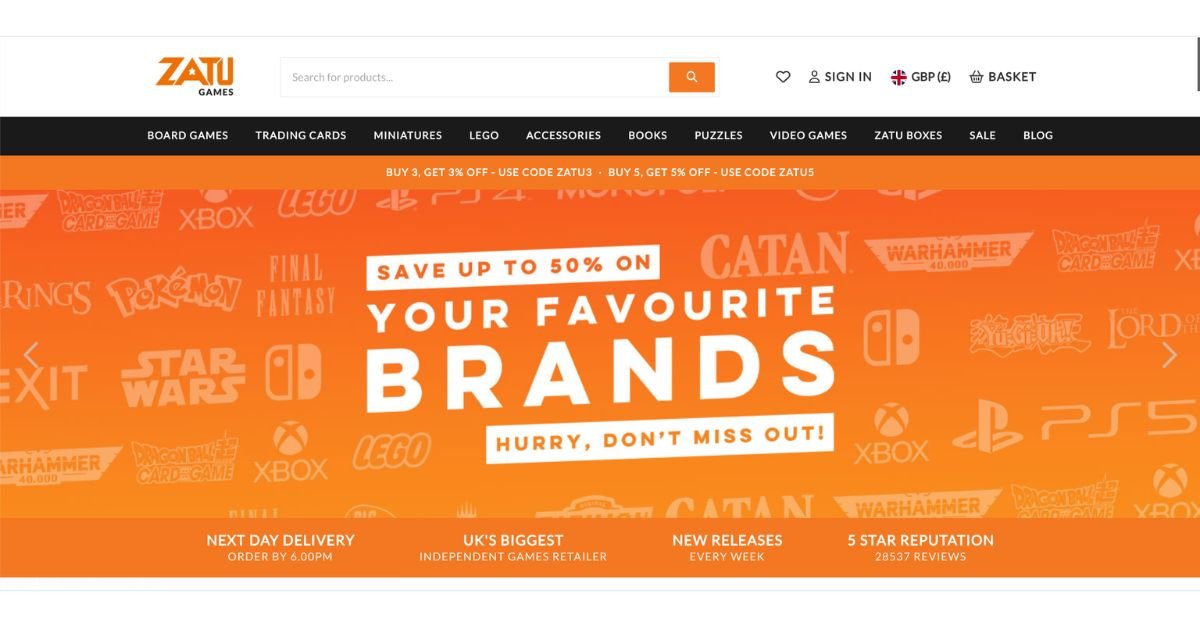Image resolution: width=1200 pixels, height=628 pixels.
Task: Go to the LEGO category
Action: 484,135
